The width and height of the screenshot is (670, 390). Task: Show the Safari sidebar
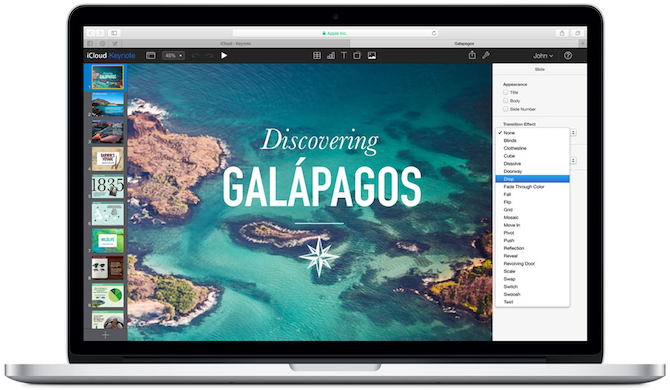114,33
